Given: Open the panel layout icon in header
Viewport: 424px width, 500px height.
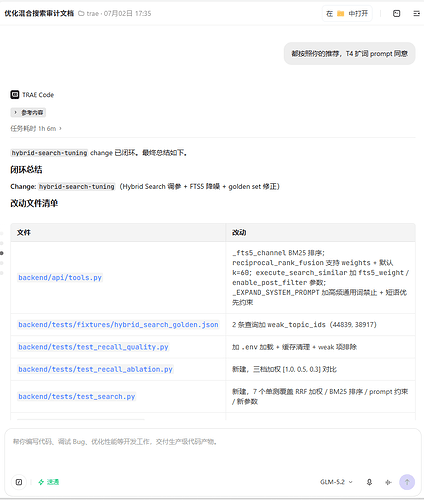Looking at the screenshot, I should (x=396, y=14).
